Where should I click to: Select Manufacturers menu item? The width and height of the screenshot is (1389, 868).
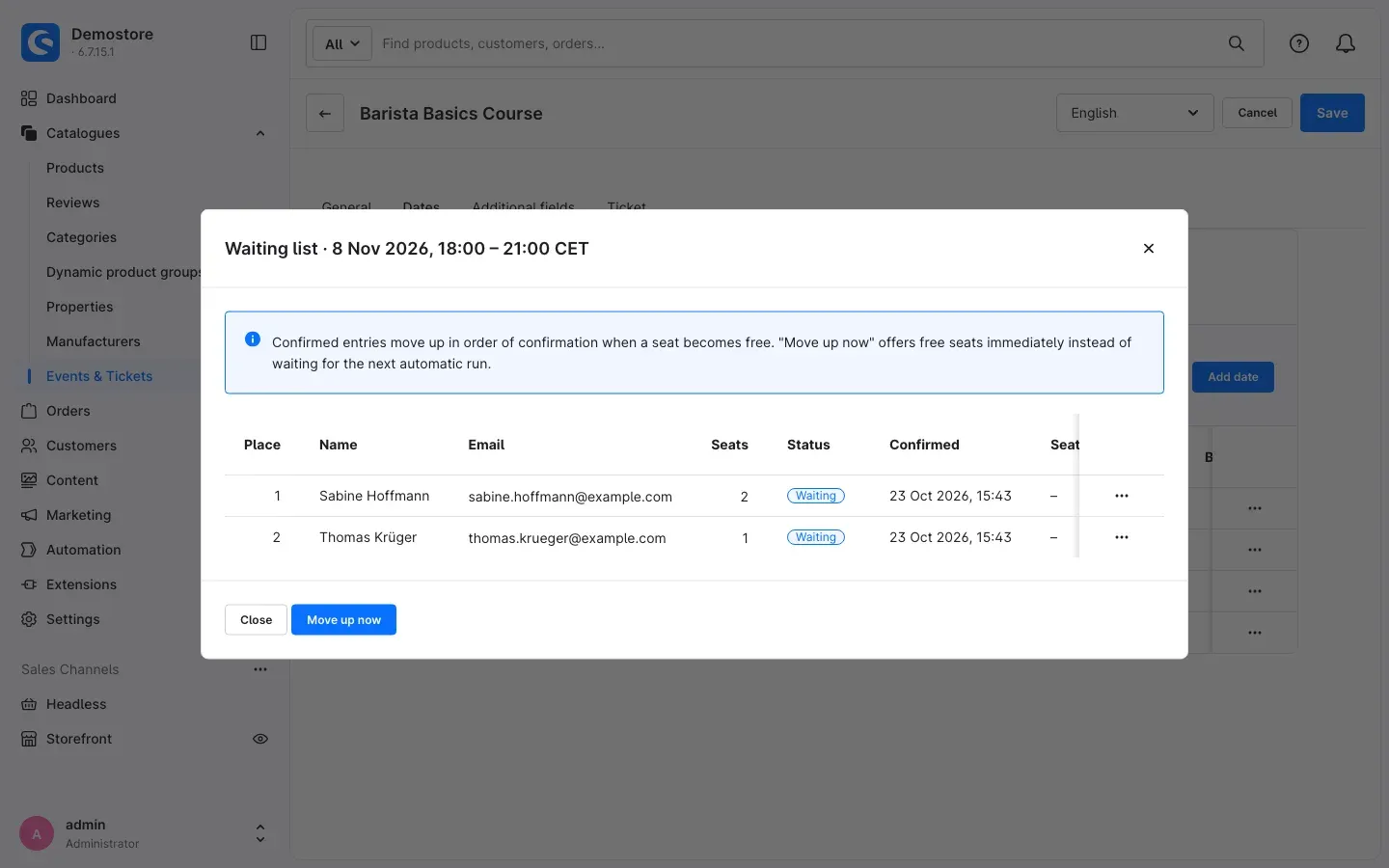coord(94,341)
